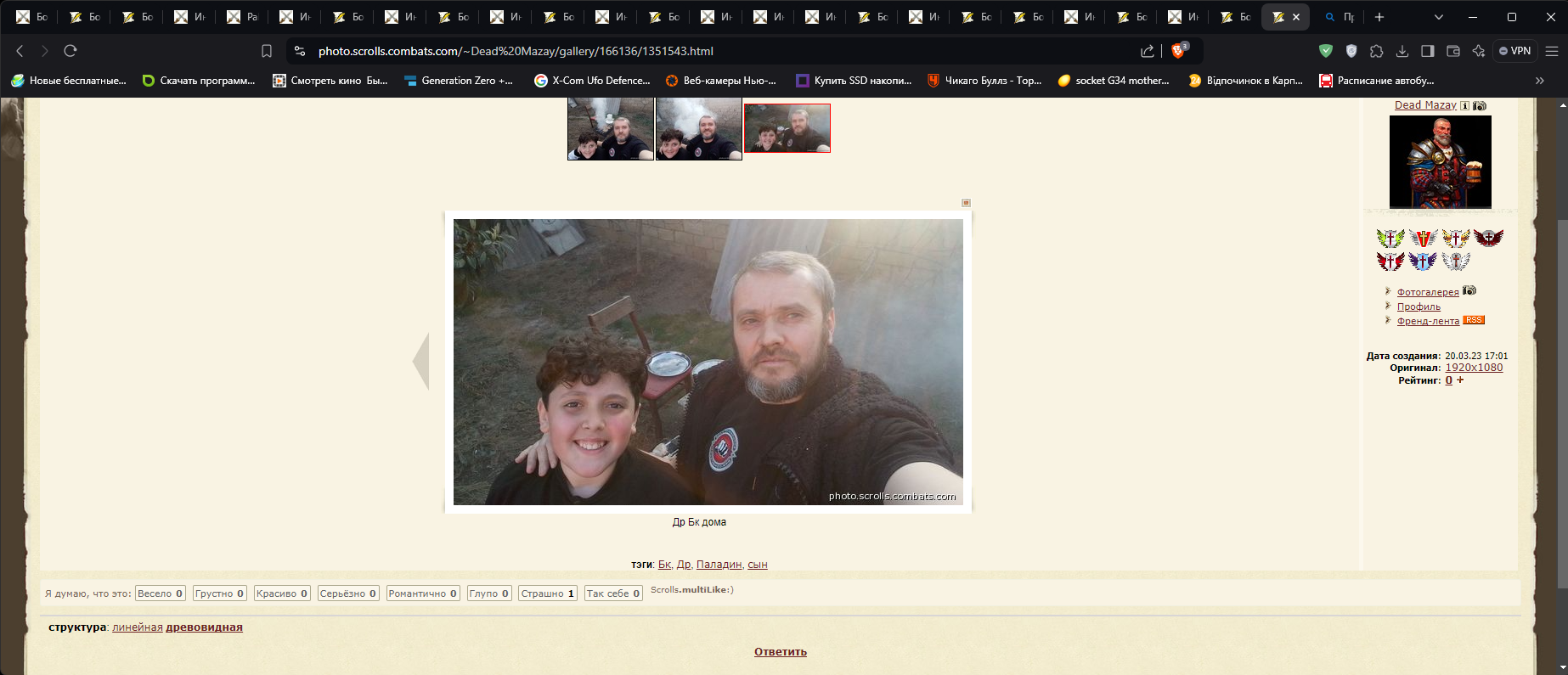Click the 'Ответить' reply link
1568x675 pixels.
[781, 652]
